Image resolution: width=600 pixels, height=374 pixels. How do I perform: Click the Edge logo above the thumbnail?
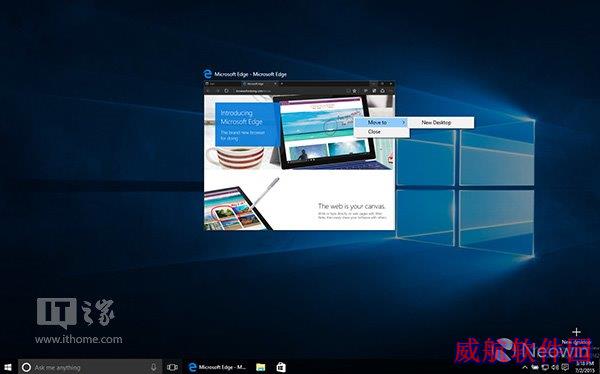point(207,74)
